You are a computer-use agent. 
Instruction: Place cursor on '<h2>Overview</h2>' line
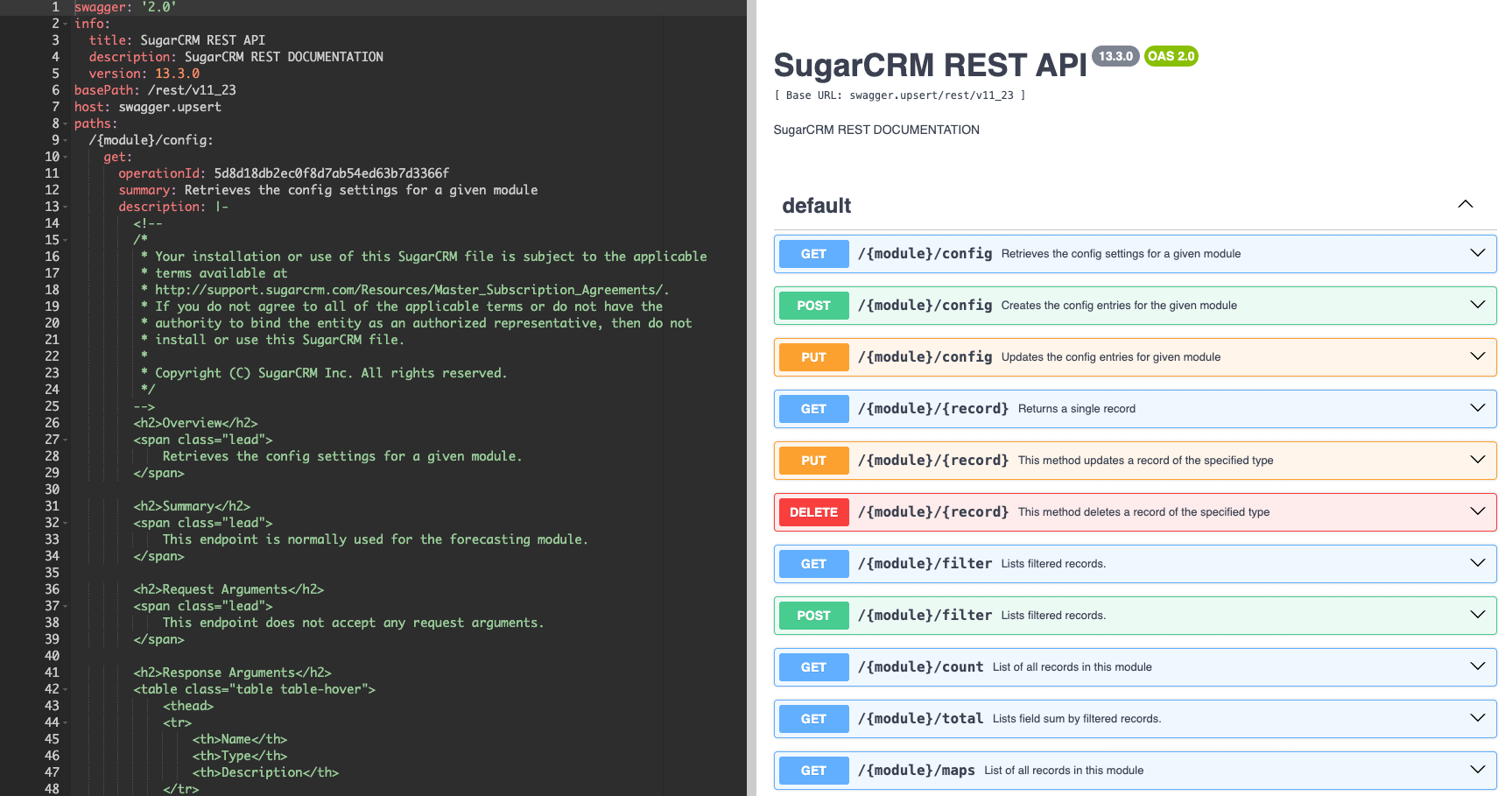195,423
